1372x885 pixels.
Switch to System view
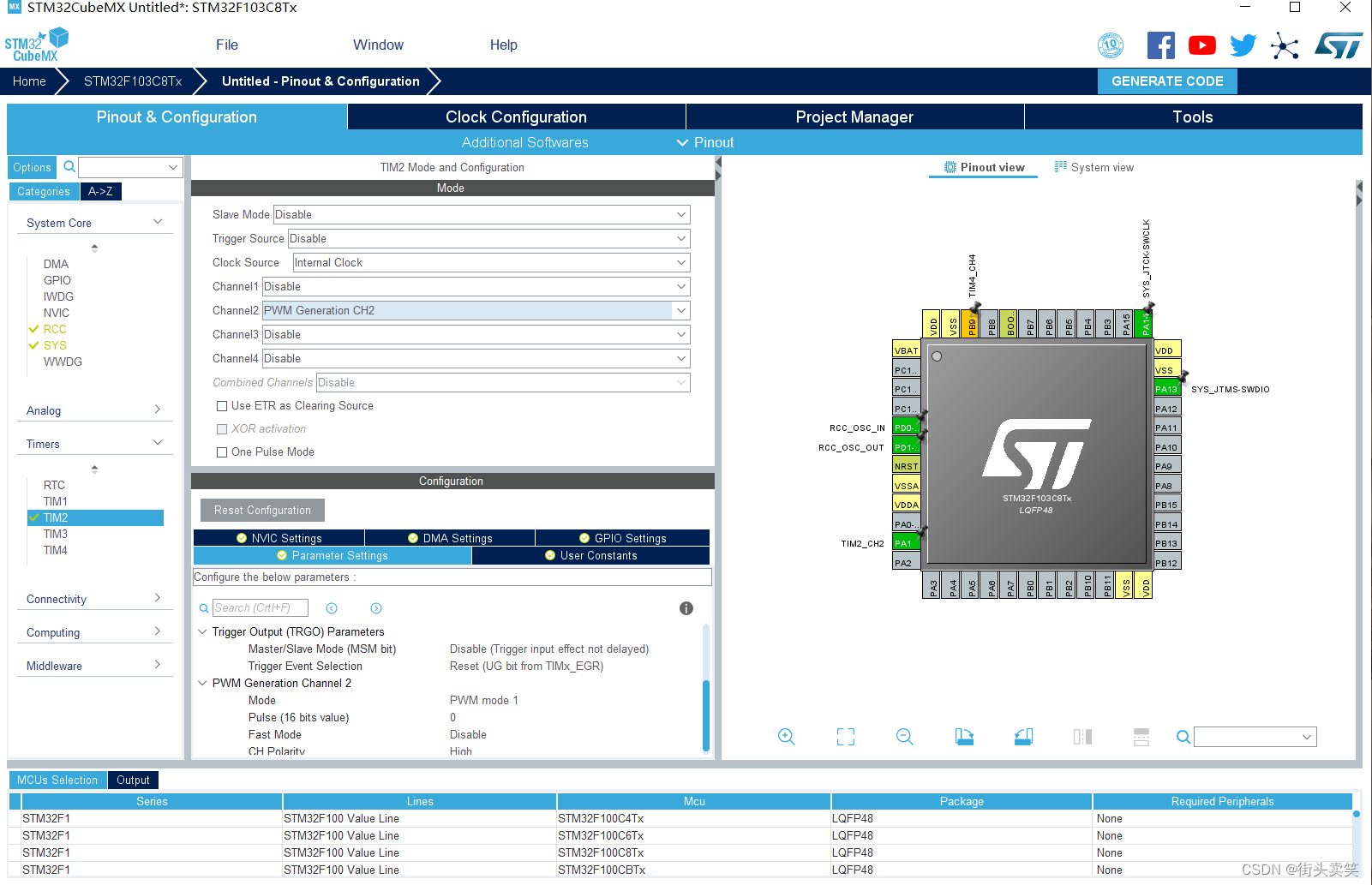tap(1094, 167)
